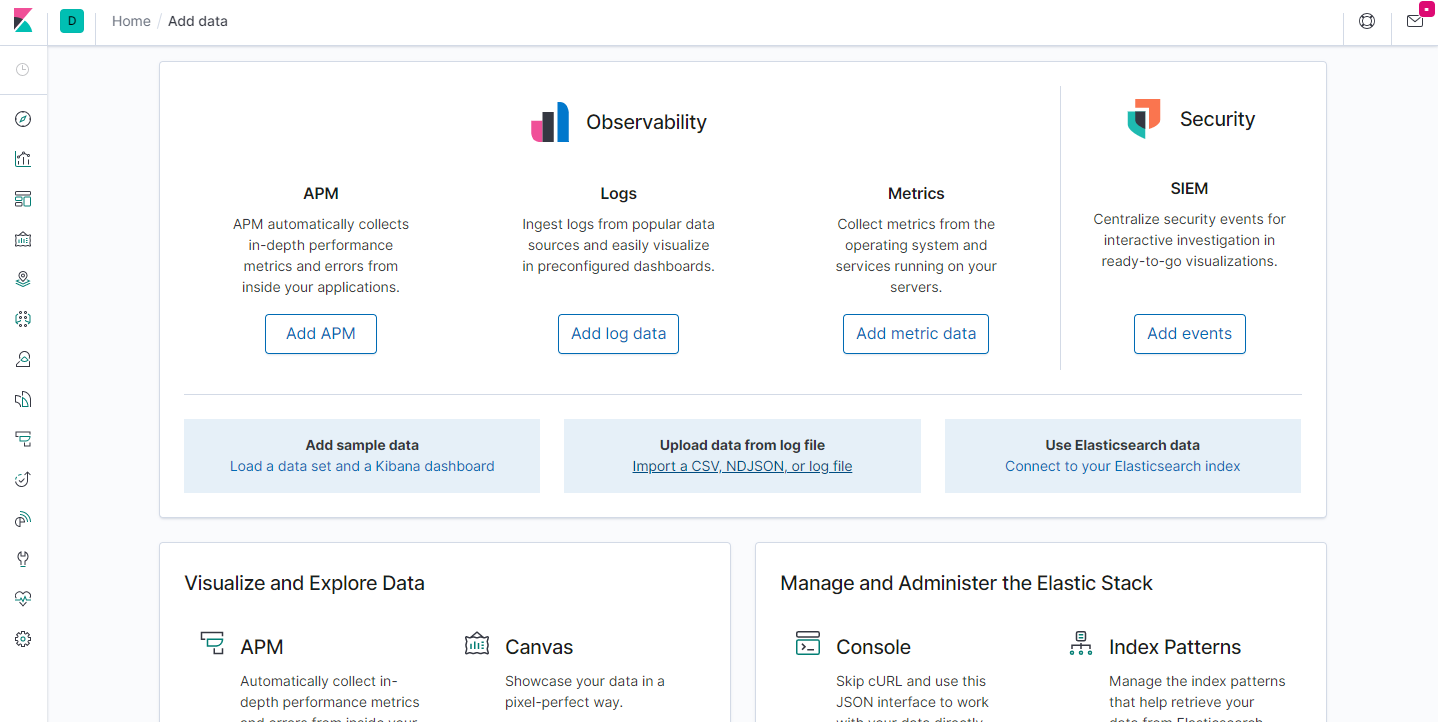Click the APM heading under Observability
The width and height of the screenshot is (1438, 722).
point(321,194)
